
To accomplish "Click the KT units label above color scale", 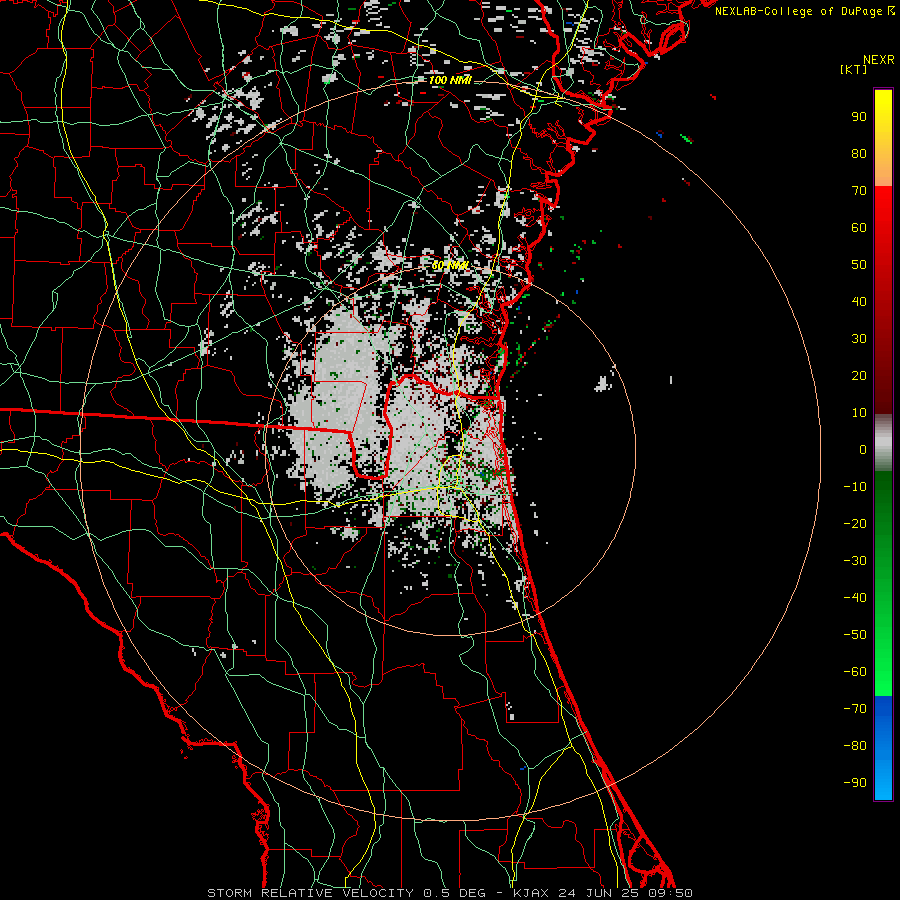I will (x=854, y=69).
